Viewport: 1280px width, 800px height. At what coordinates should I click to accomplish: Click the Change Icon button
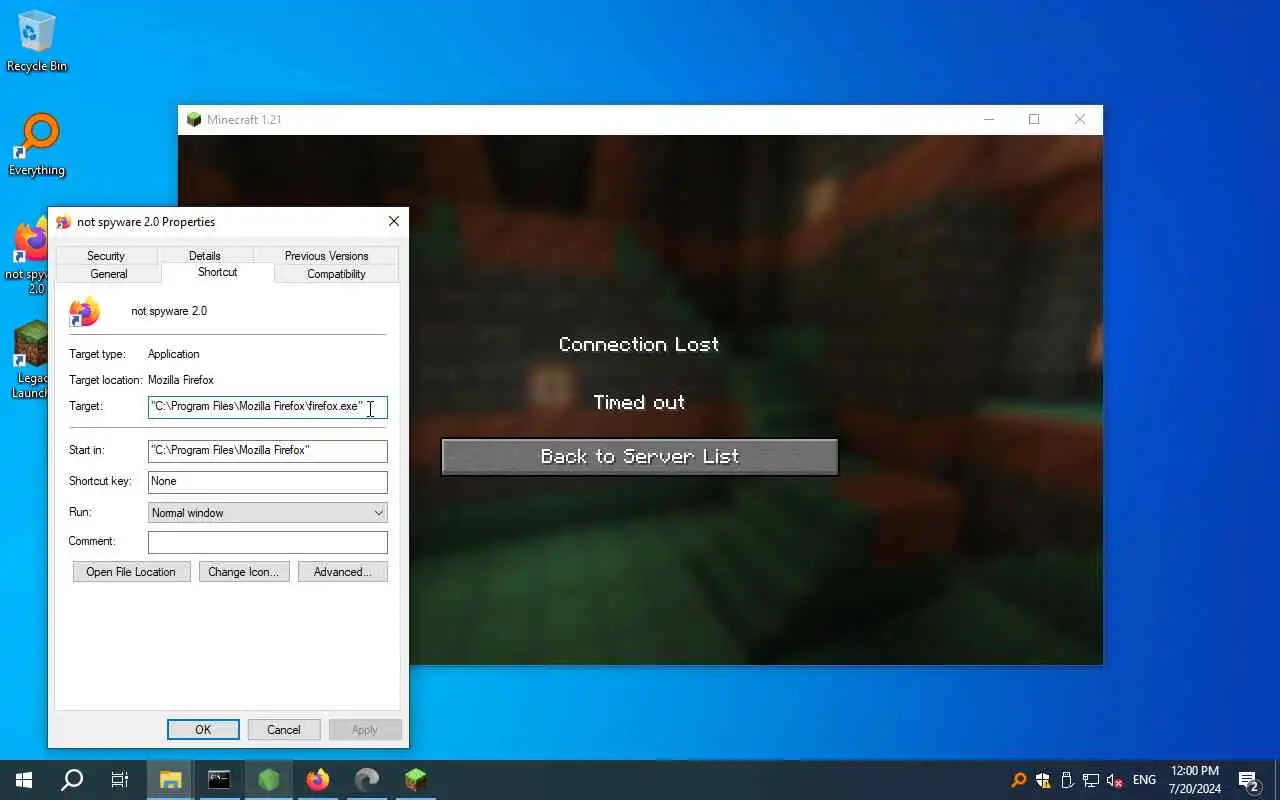pyautogui.click(x=244, y=572)
